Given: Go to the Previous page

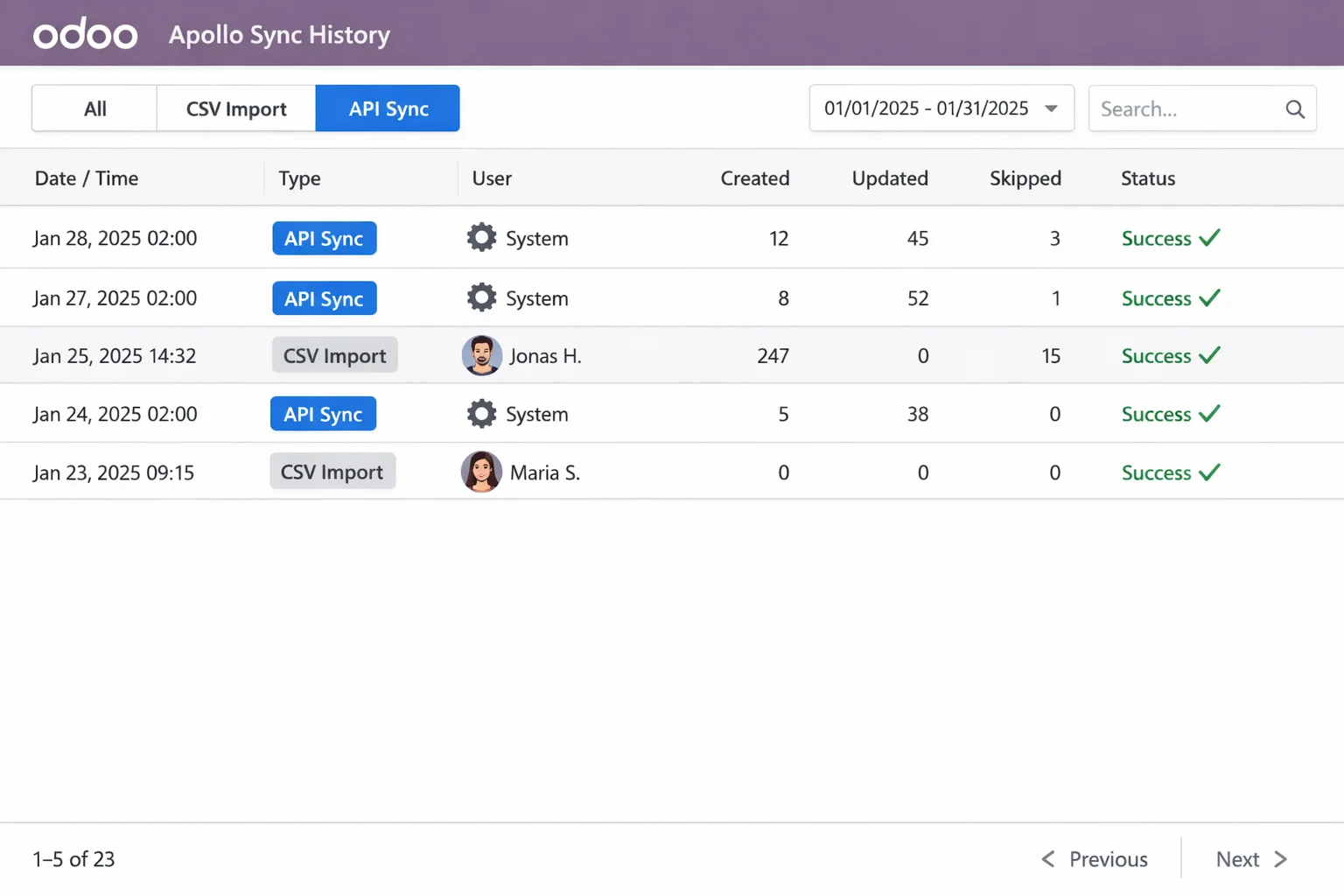Looking at the screenshot, I should pyautogui.click(x=1095, y=859).
